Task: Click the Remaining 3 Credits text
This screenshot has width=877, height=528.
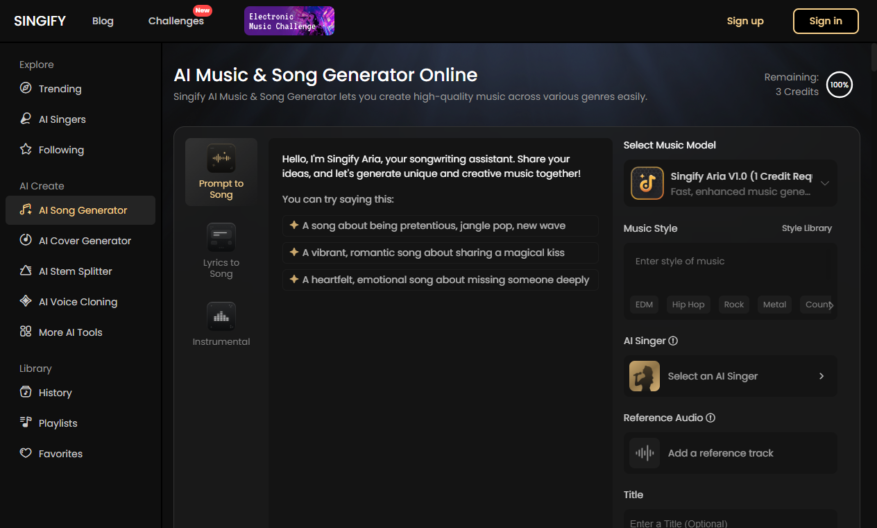Action: [x=791, y=84]
